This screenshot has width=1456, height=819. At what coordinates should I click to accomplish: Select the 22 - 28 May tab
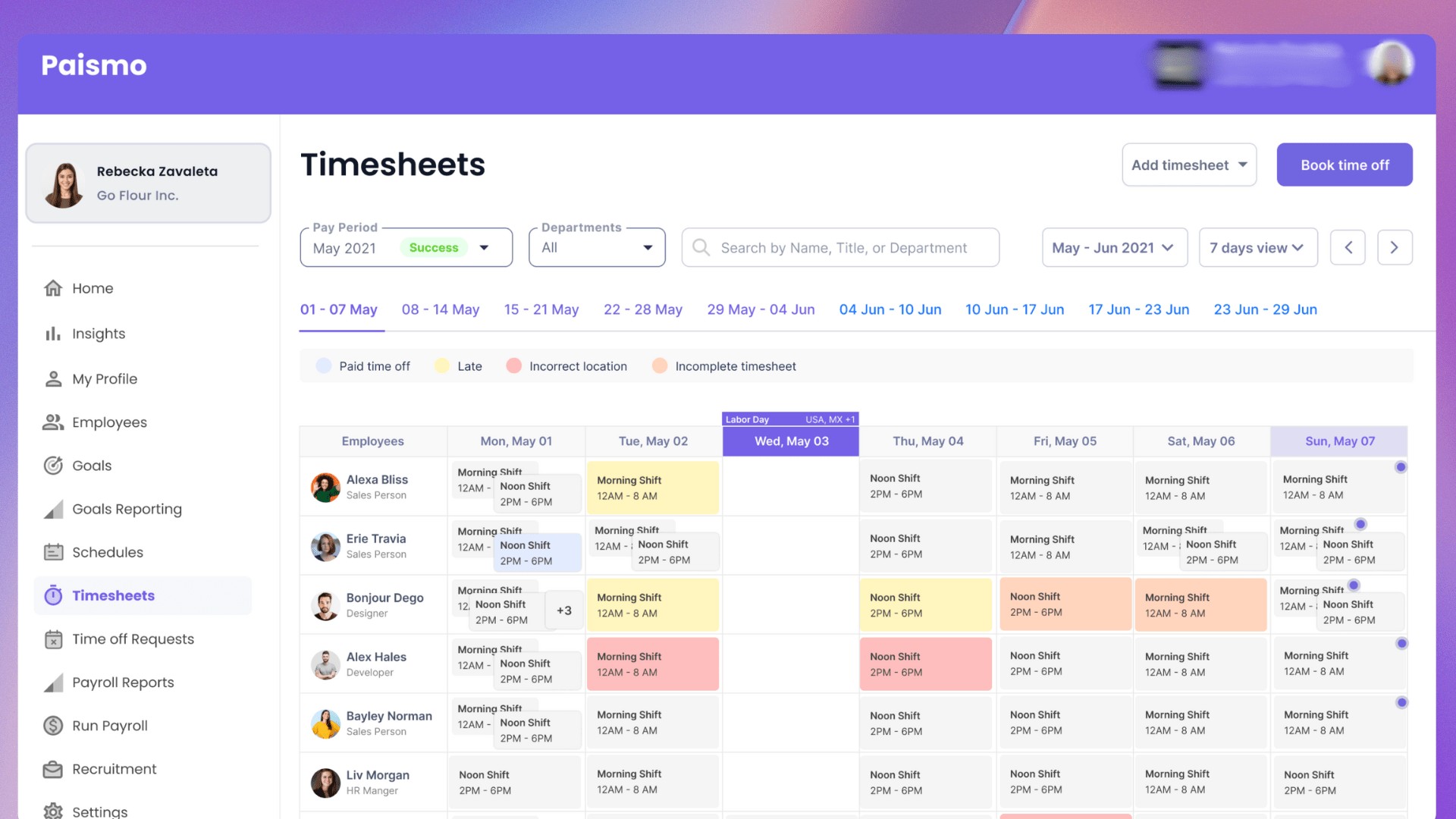[642, 309]
